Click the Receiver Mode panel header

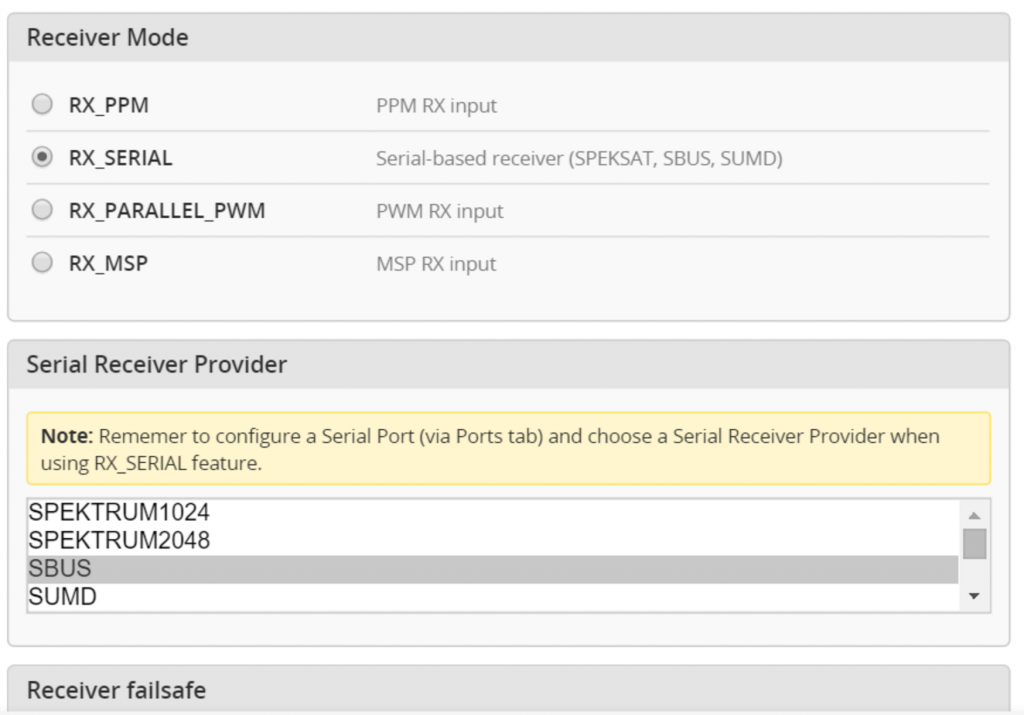point(108,38)
